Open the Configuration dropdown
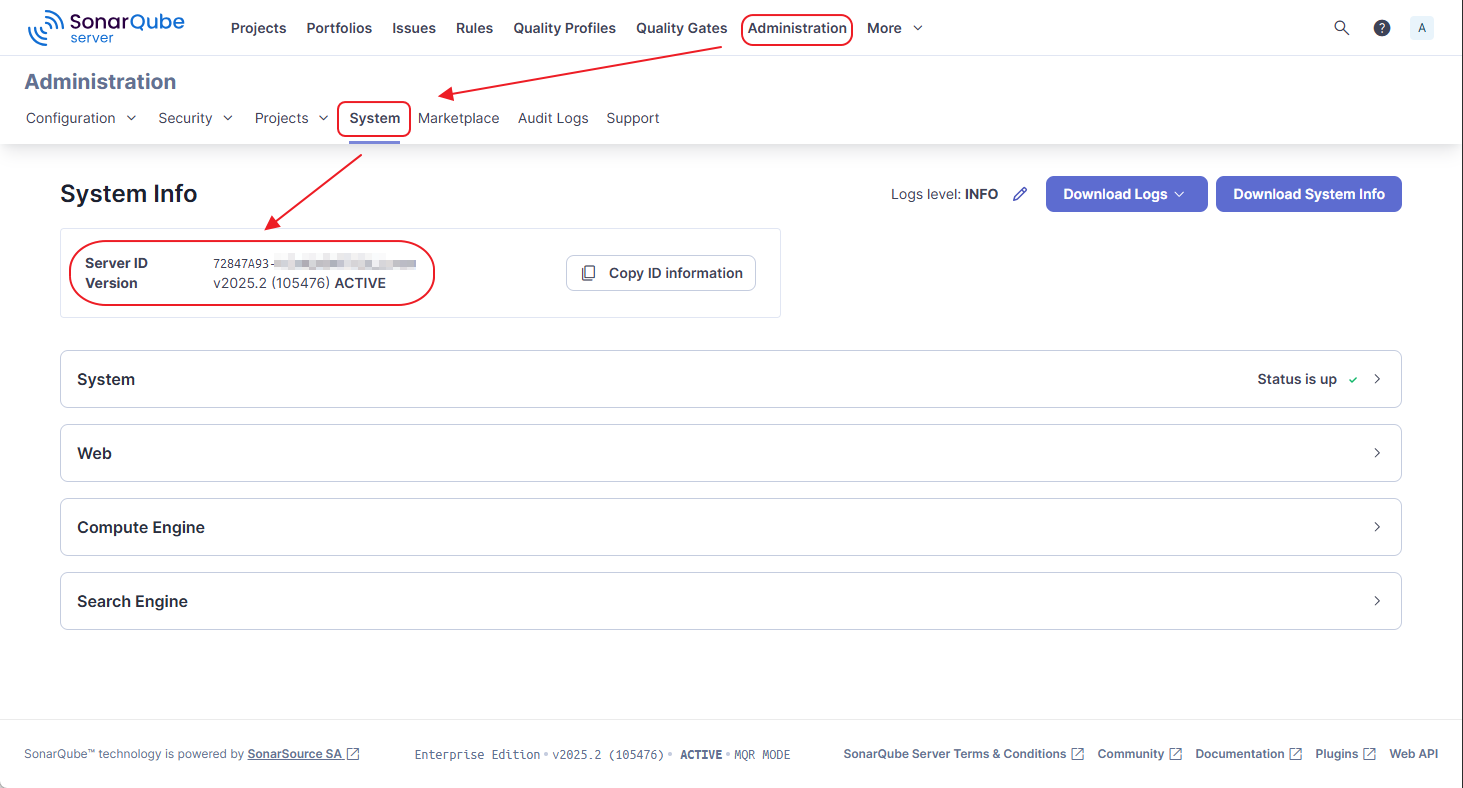This screenshot has height=788, width=1463. [81, 118]
